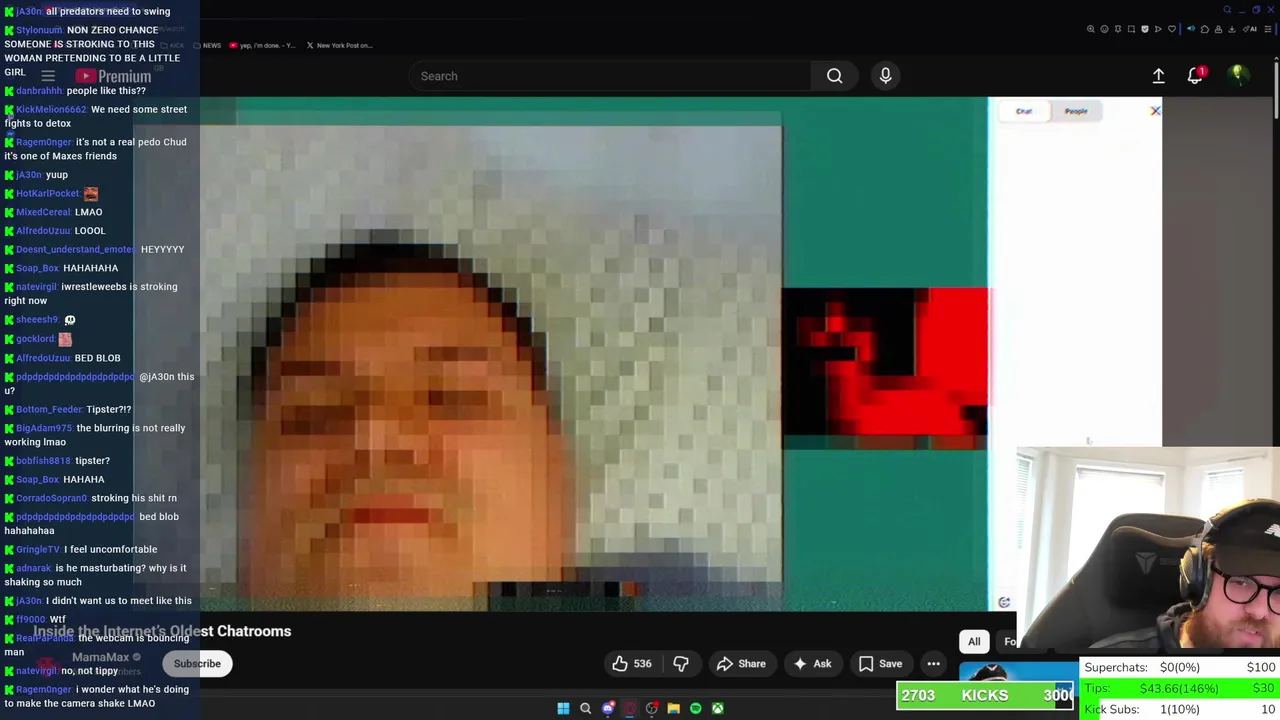Open the Windows Start button

click(563, 708)
